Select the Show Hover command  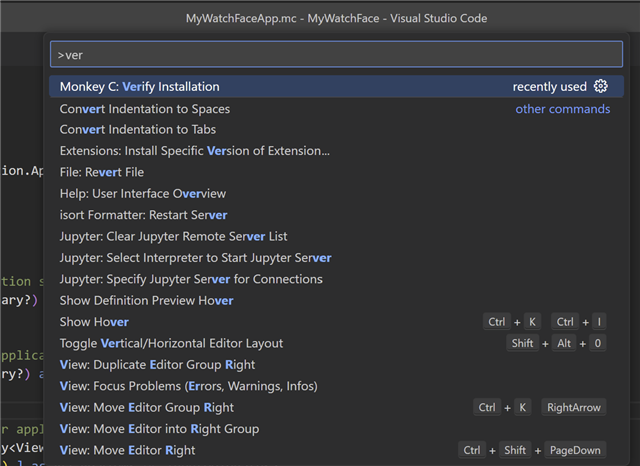click(336, 322)
